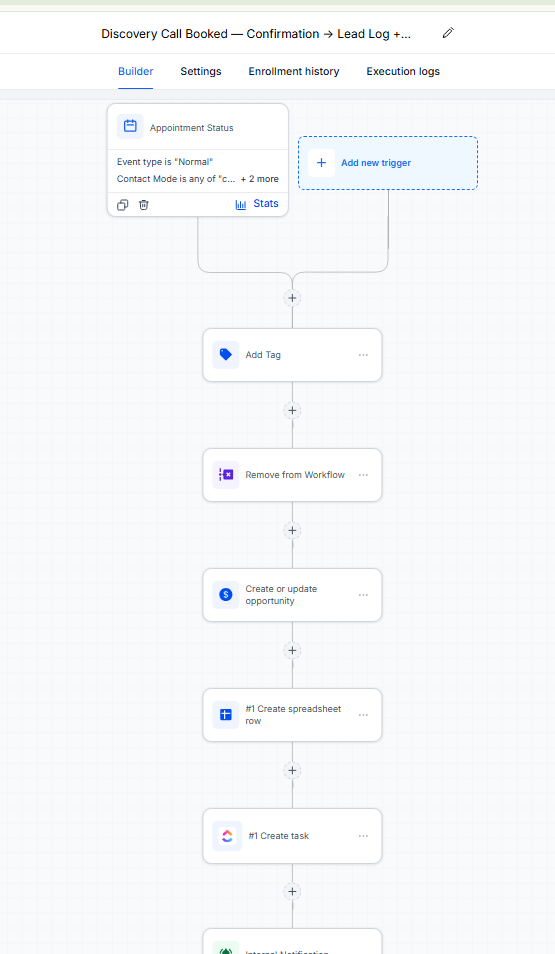Open Remove from Workflow three-dot menu
555x954 pixels.
(363, 475)
